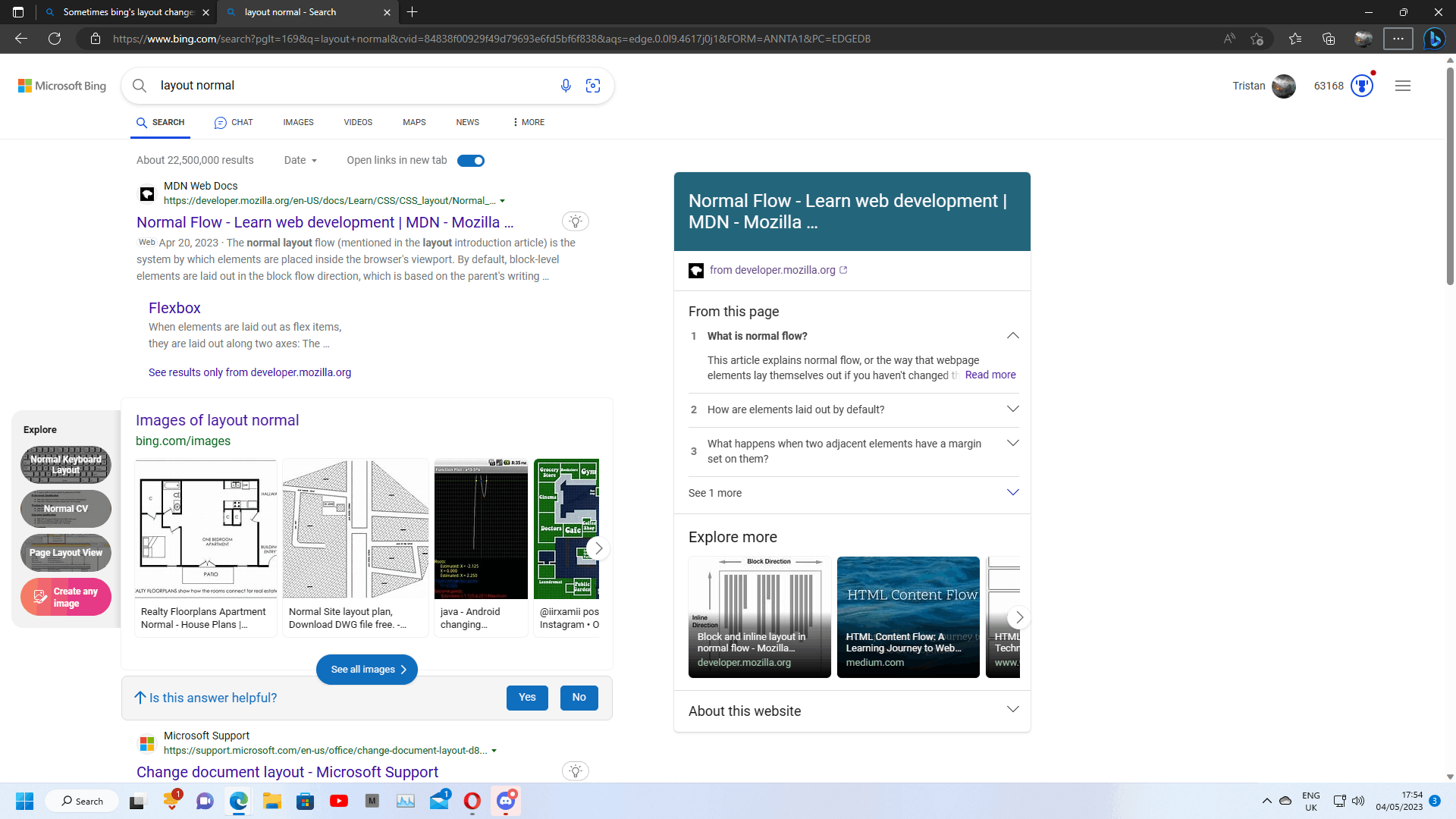This screenshot has width=1456, height=819.
Task: Click the Microsoft Rewards trophy icon
Action: (x=1362, y=86)
